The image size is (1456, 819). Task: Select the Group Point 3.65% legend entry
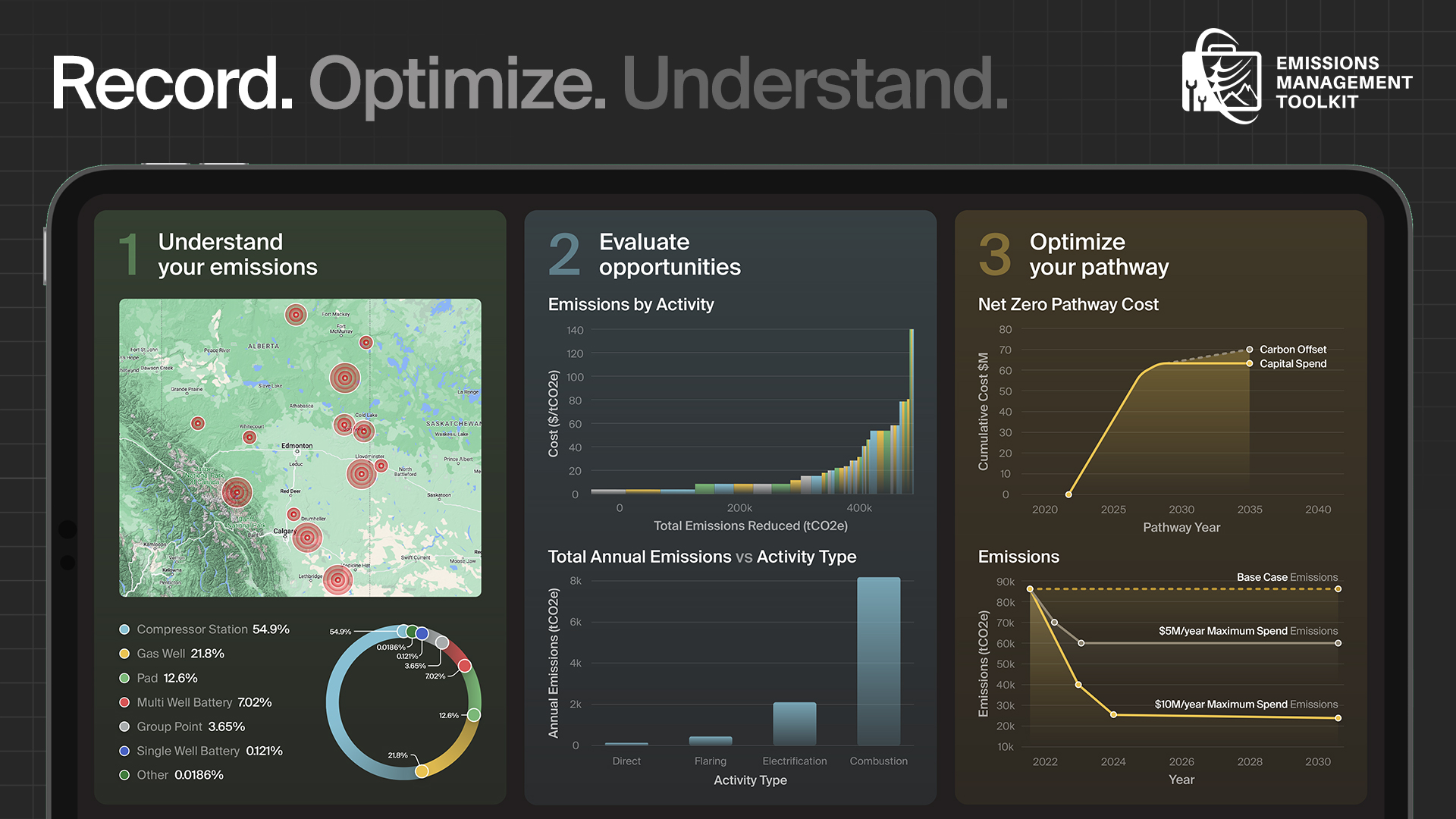pos(182,726)
